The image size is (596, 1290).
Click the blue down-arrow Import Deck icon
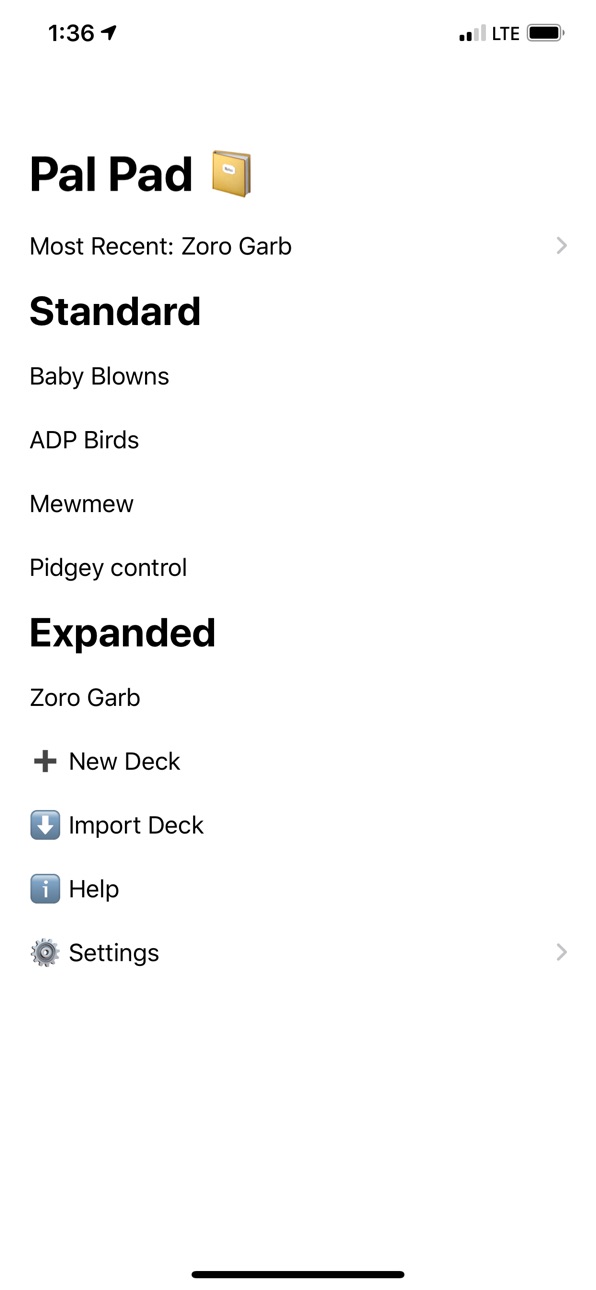45,825
